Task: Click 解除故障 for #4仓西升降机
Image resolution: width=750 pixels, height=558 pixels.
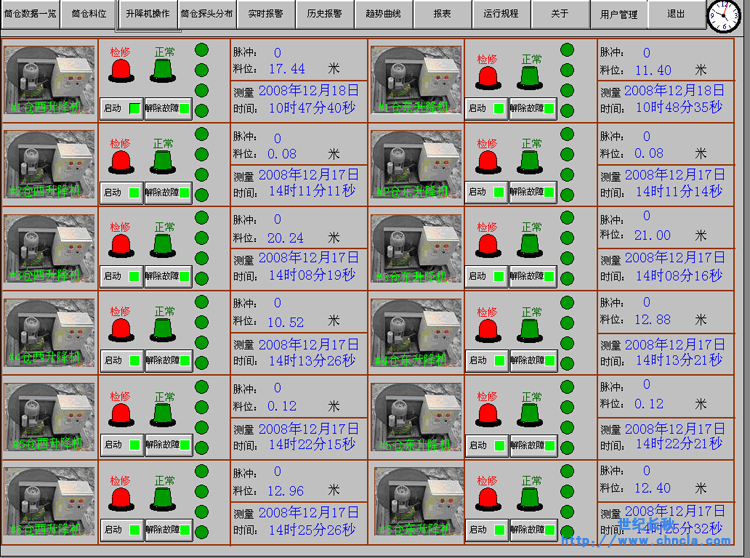Action: click(x=168, y=361)
